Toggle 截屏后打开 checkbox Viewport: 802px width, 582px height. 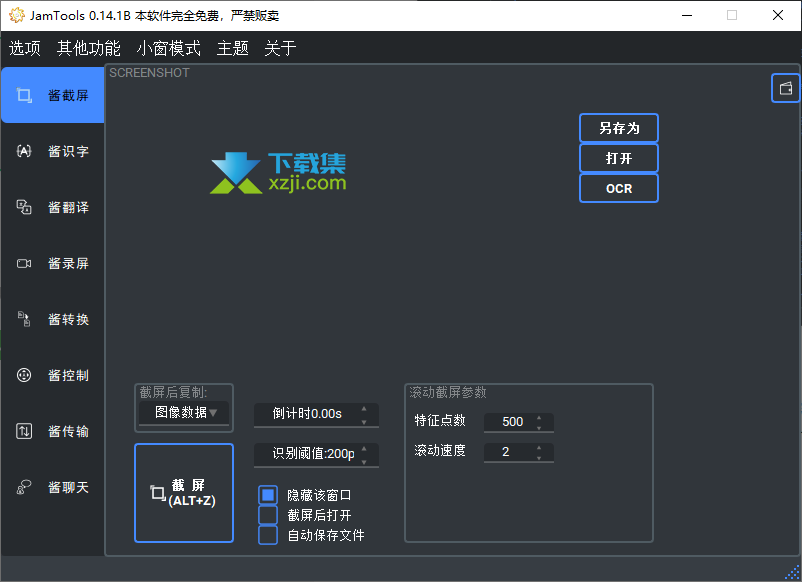[x=268, y=515]
